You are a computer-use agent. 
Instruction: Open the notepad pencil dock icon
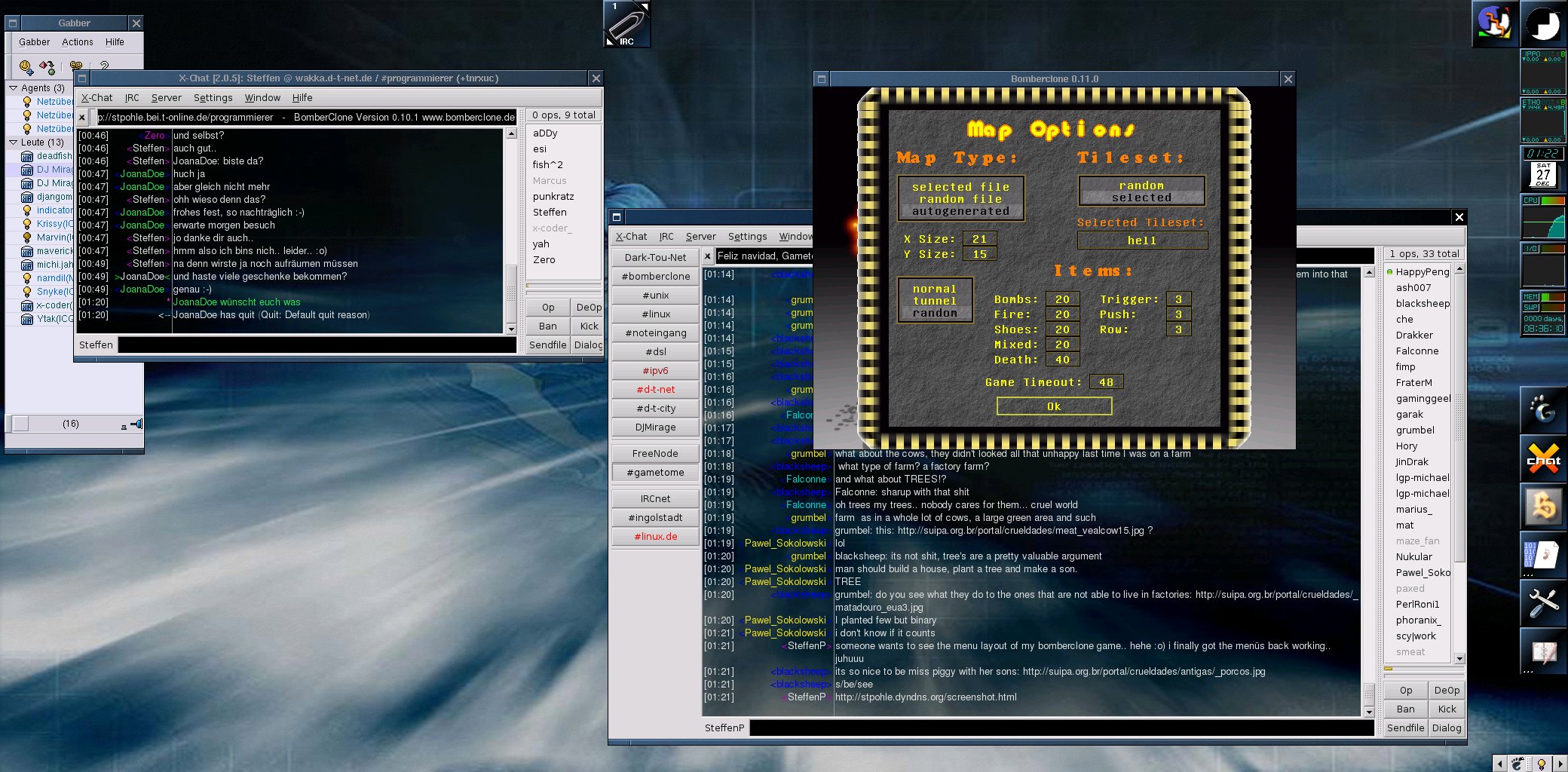(1543, 651)
